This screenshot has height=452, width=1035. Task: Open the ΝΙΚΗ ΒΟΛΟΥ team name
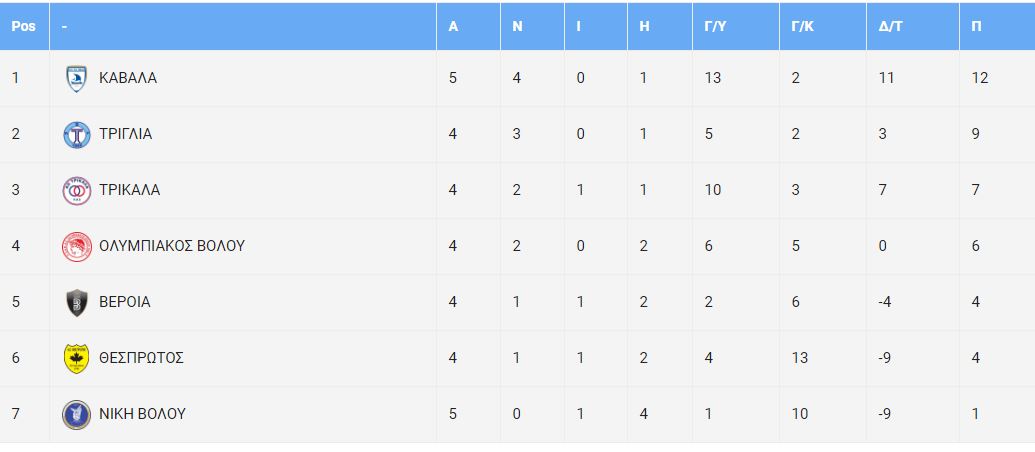click(x=142, y=414)
